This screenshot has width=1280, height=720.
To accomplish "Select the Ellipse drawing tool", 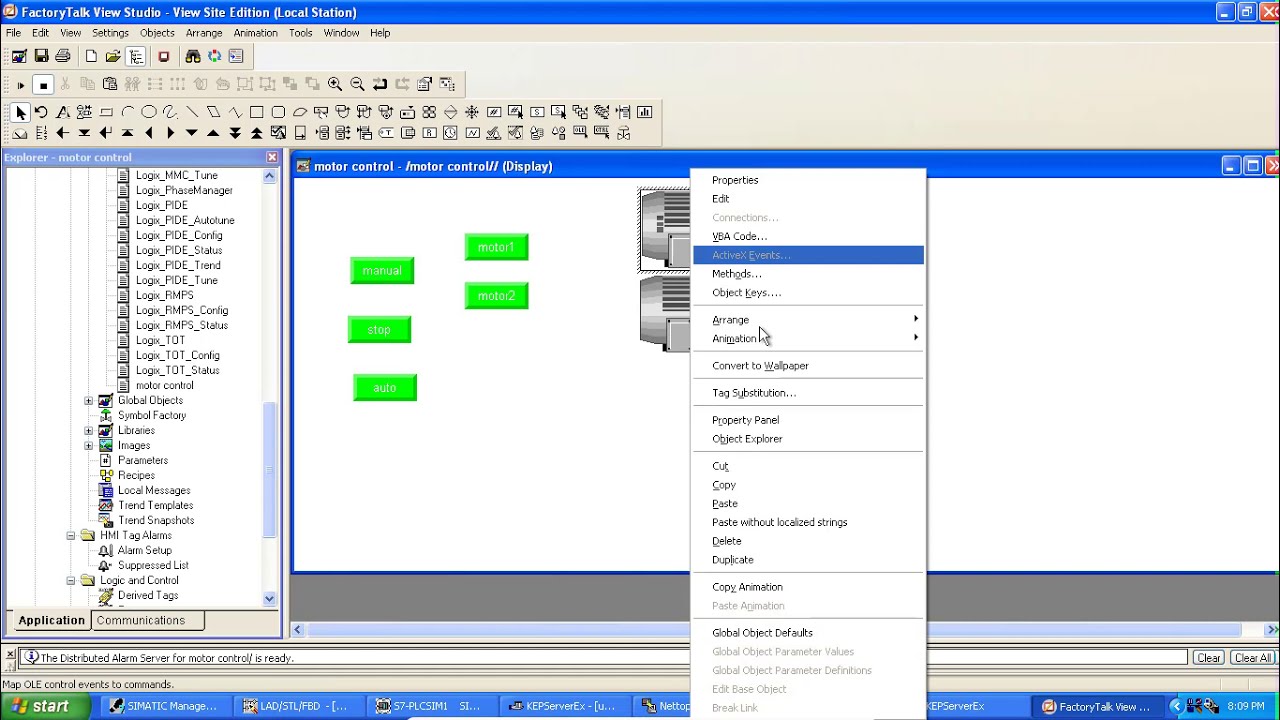I will point(149,112).
